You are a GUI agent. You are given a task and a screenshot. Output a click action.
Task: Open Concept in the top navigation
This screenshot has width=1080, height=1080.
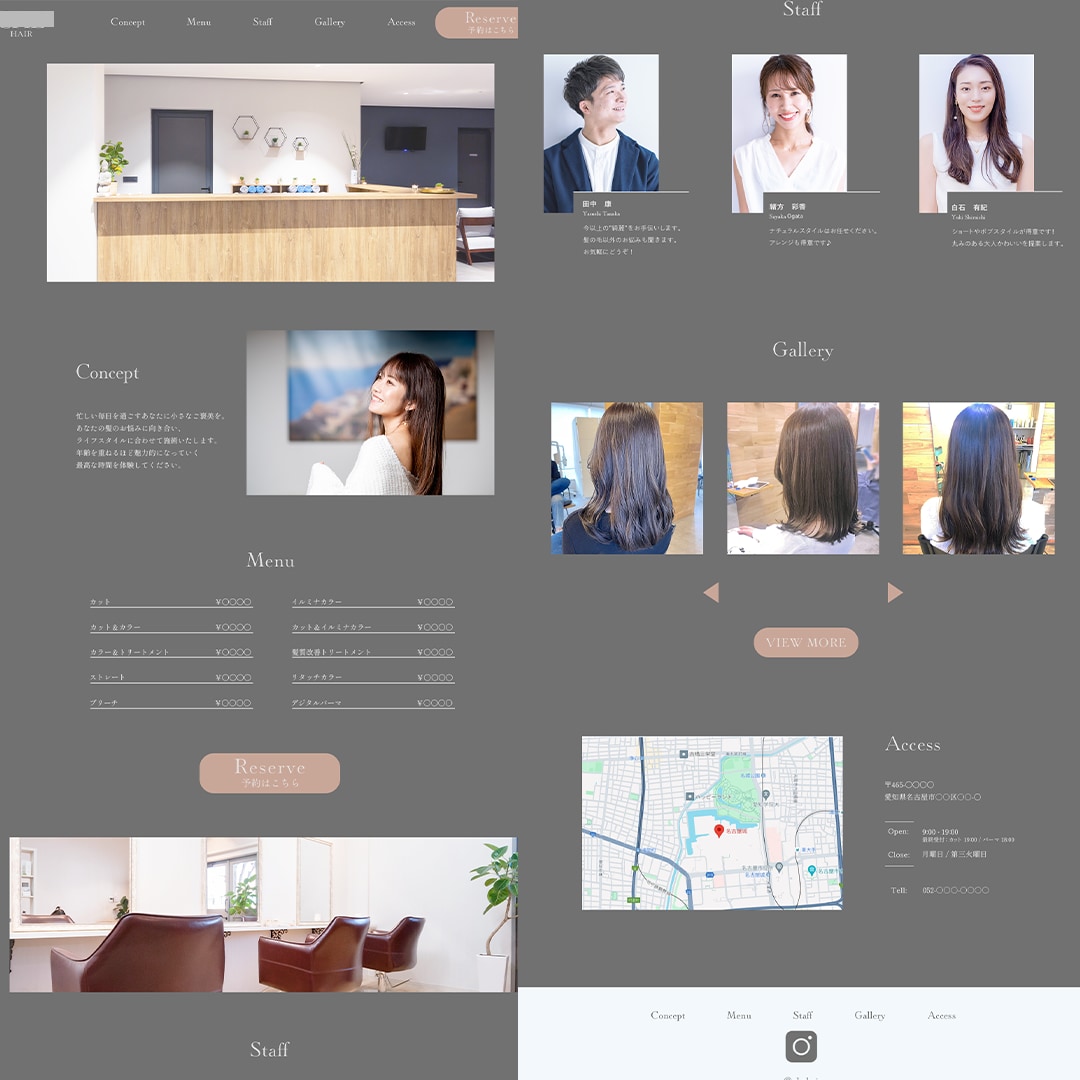click(x=127, y=22)
